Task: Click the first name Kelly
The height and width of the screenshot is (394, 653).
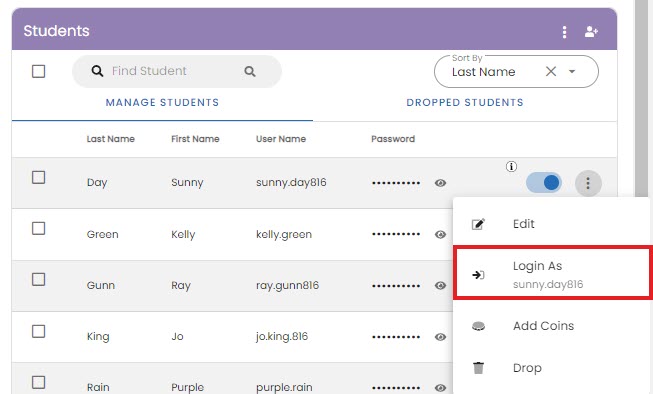Action: point(183,234)
